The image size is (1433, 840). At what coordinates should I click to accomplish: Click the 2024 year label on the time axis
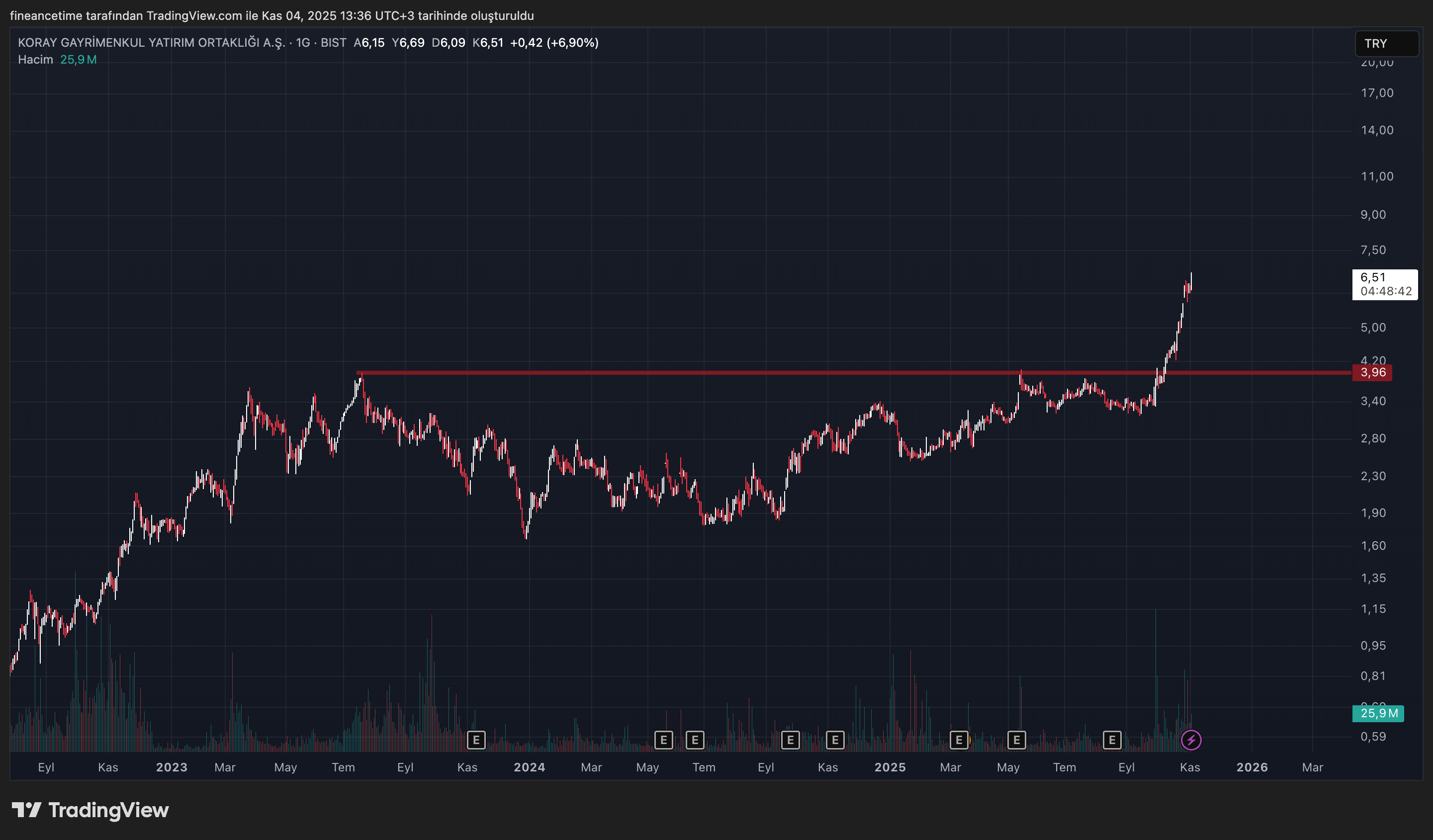[529, 767]
